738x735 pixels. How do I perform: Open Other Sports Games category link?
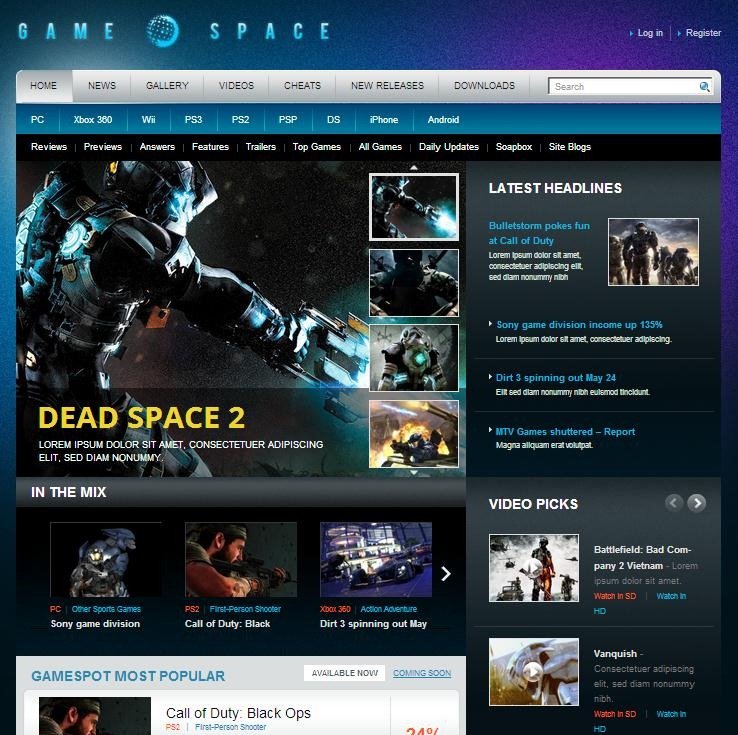point(106,609)
